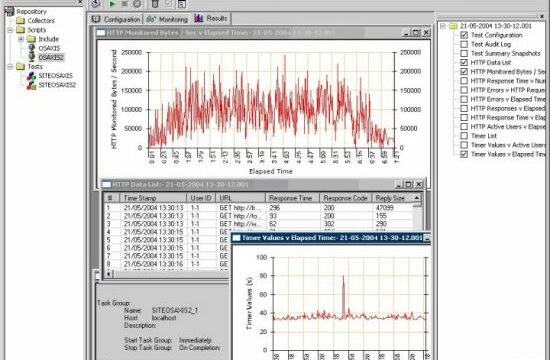This screenshot has height=360, width=550.
Task: Click Response Time cell 296
Action: (275, 208)
